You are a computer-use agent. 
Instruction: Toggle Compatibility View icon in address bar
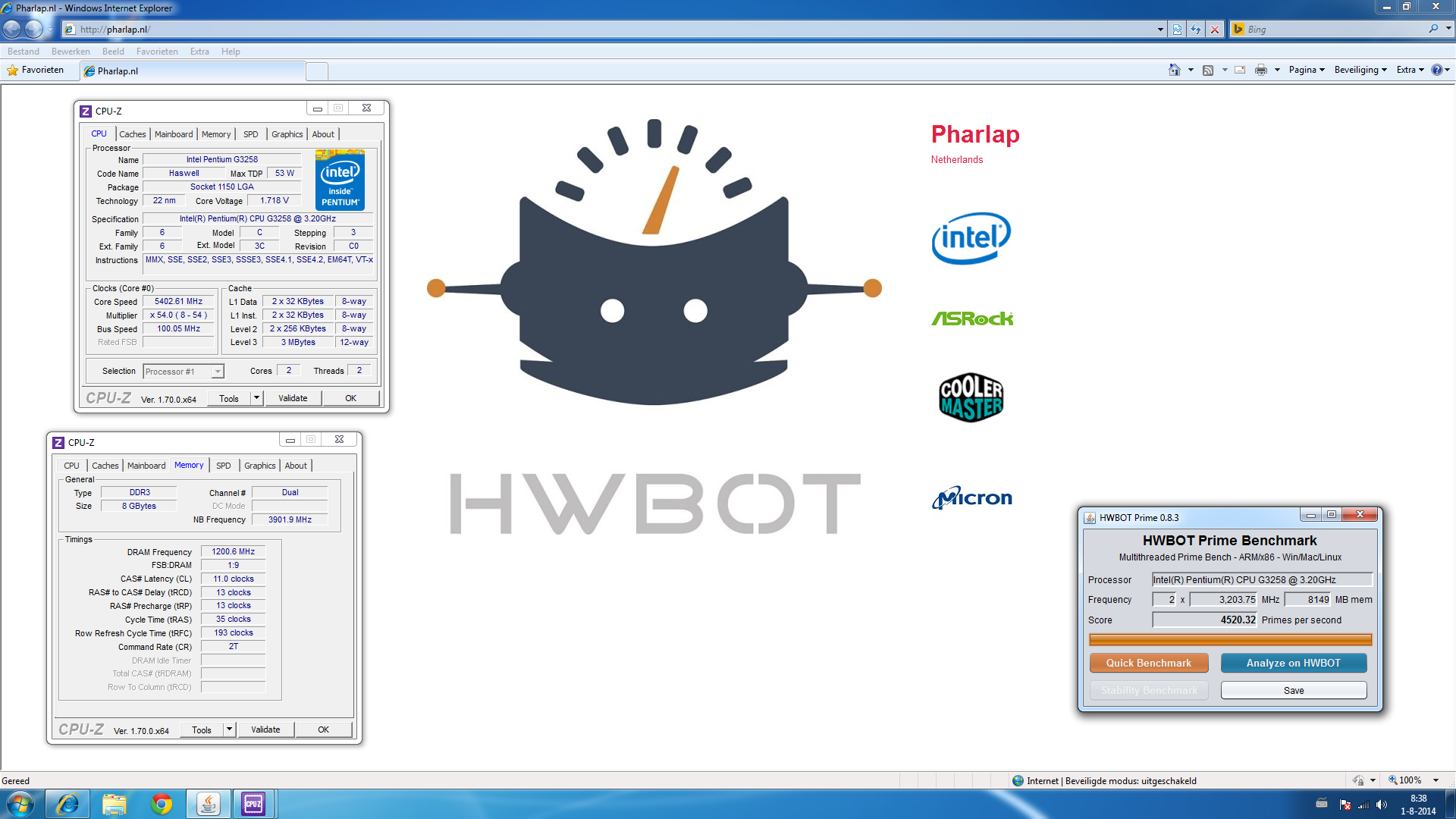click(x=1177, y=30)
